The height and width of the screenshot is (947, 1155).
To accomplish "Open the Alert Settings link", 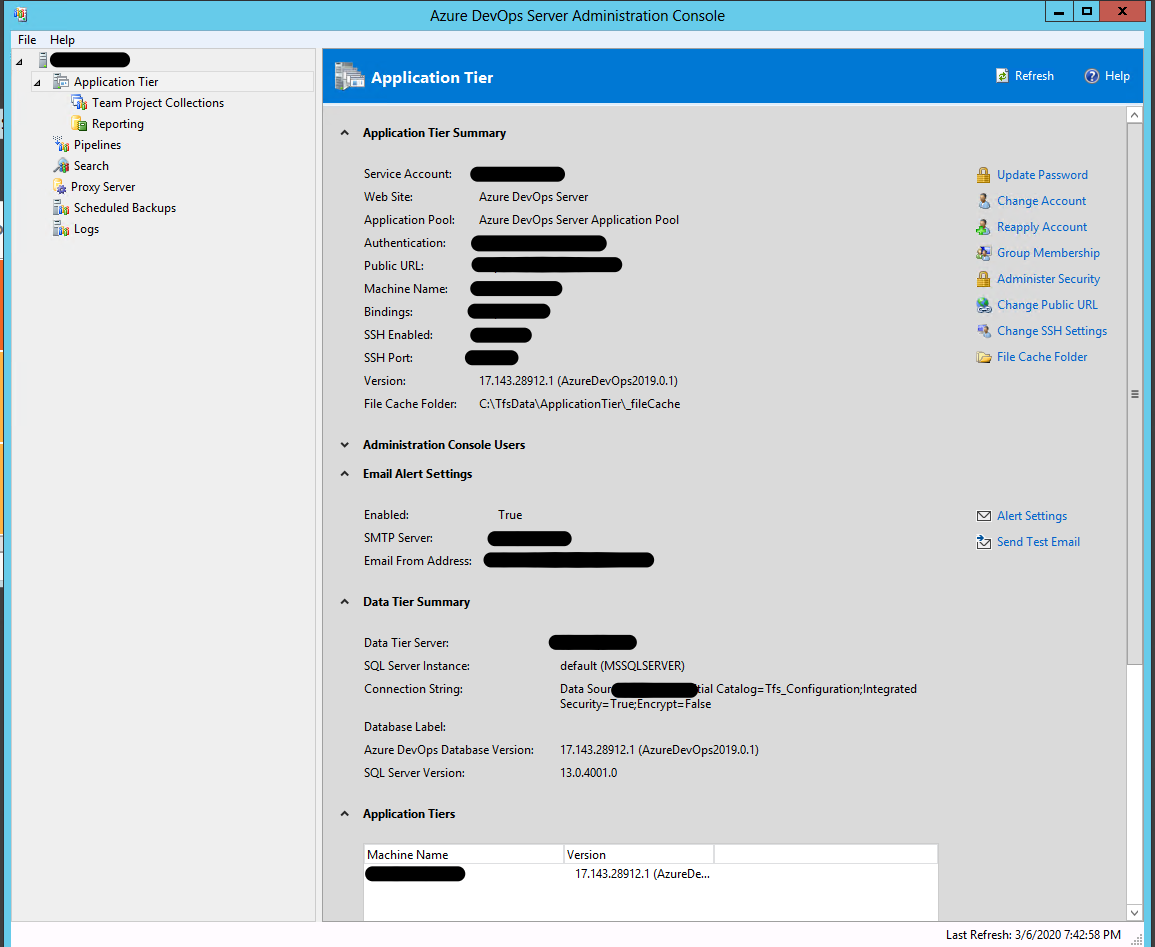I will [1031, 516].
